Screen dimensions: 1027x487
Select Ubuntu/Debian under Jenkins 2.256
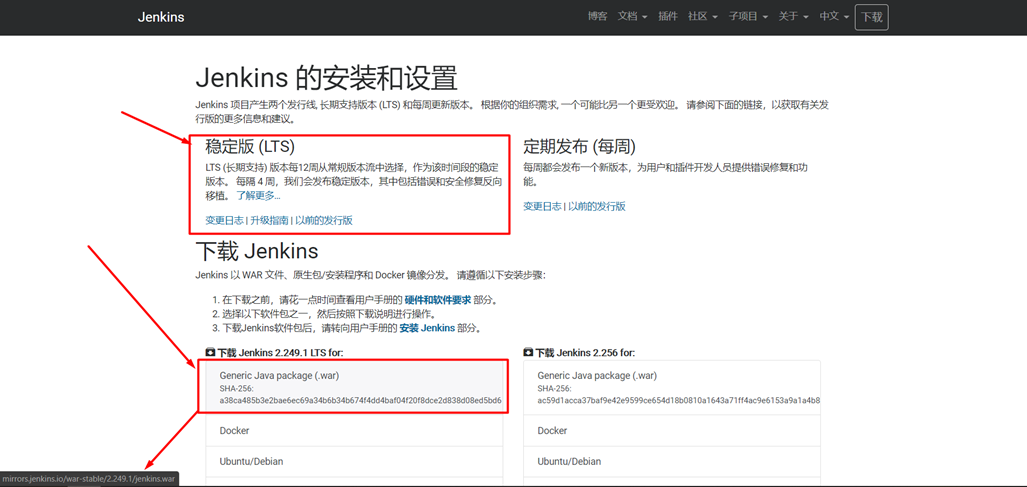(x=672, y=461)
